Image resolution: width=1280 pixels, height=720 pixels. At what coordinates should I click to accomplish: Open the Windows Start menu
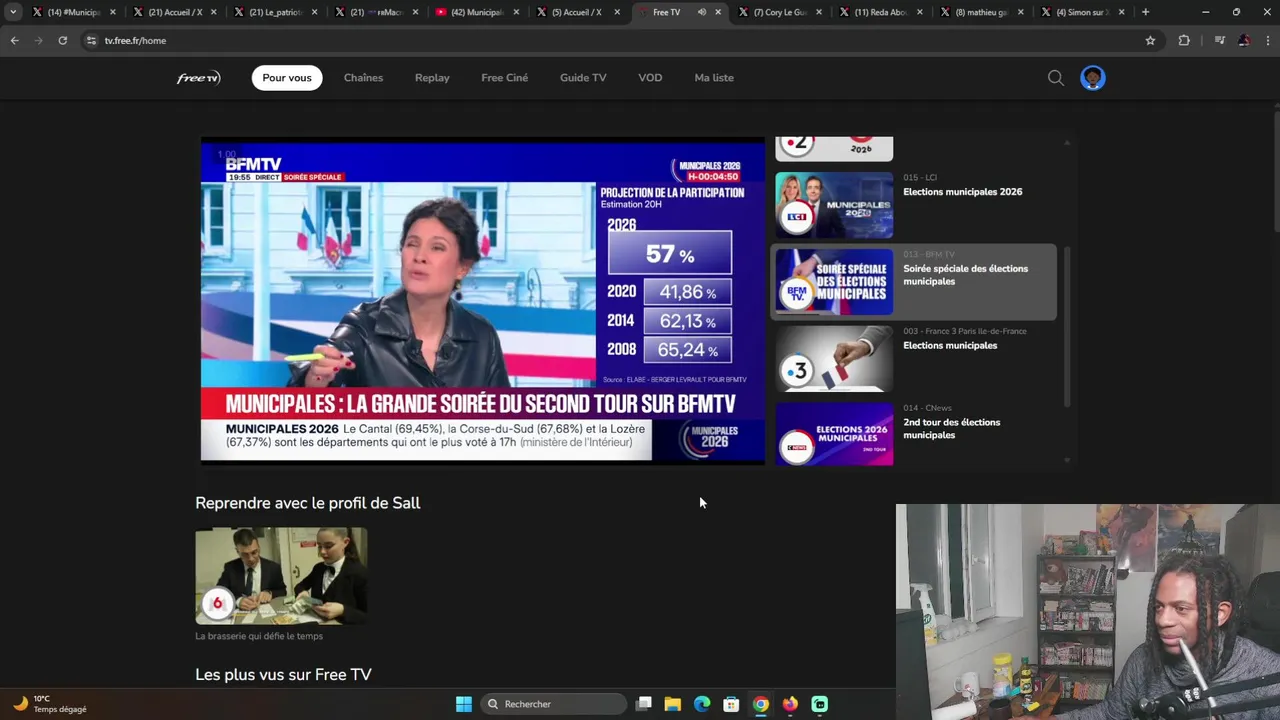464,704
